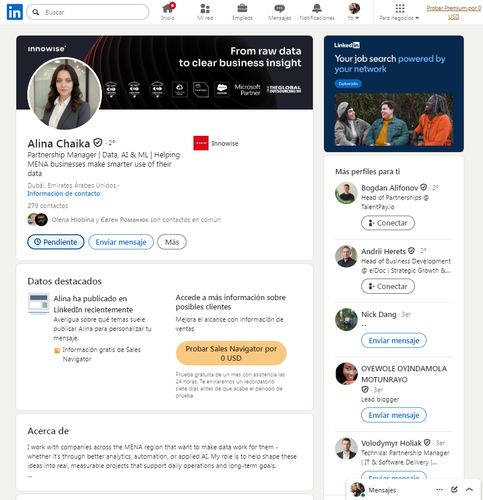The height and width of the screenshot is (500, 483).
Task: Click Explore jobs button in ad
Action: tap(348, 84)
